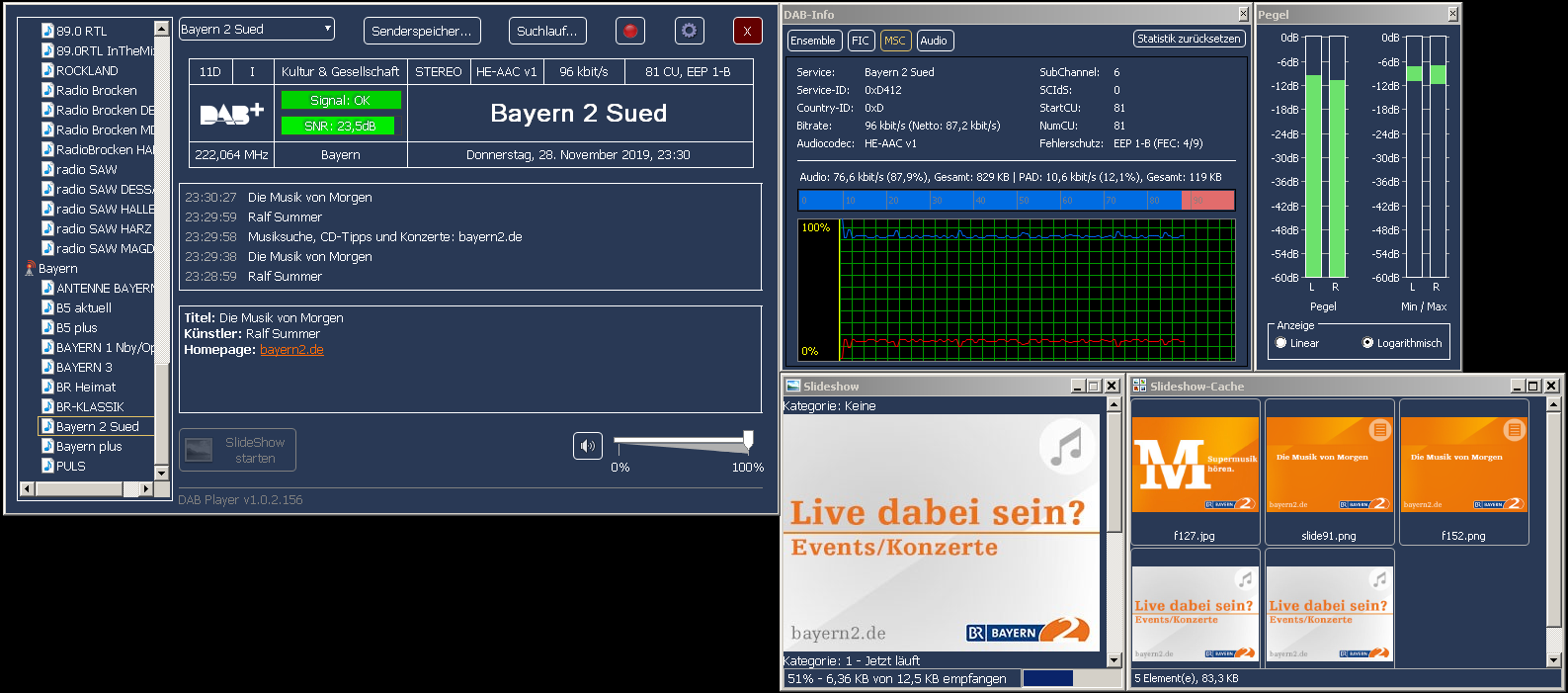Click the Statistik zurücksetzen button
The width and height of the screenshot is (1568, 693).
[1189, 39]
